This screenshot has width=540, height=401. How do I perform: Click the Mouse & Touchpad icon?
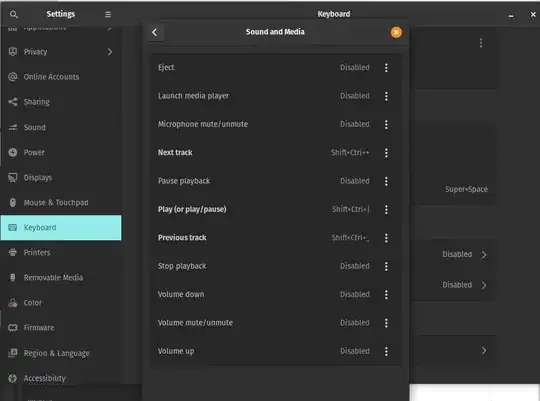13,203
